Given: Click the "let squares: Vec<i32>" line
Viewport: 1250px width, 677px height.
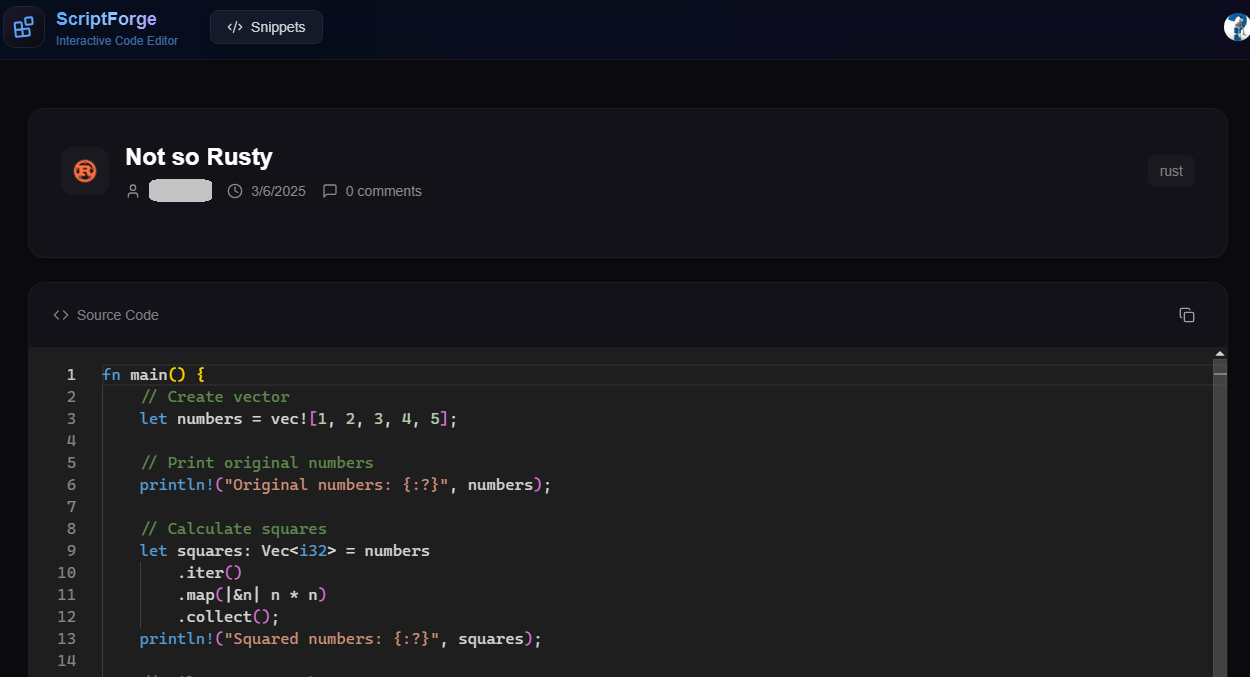Looking at the screenshot, I should pyautogui.click(x=285, y=551).
